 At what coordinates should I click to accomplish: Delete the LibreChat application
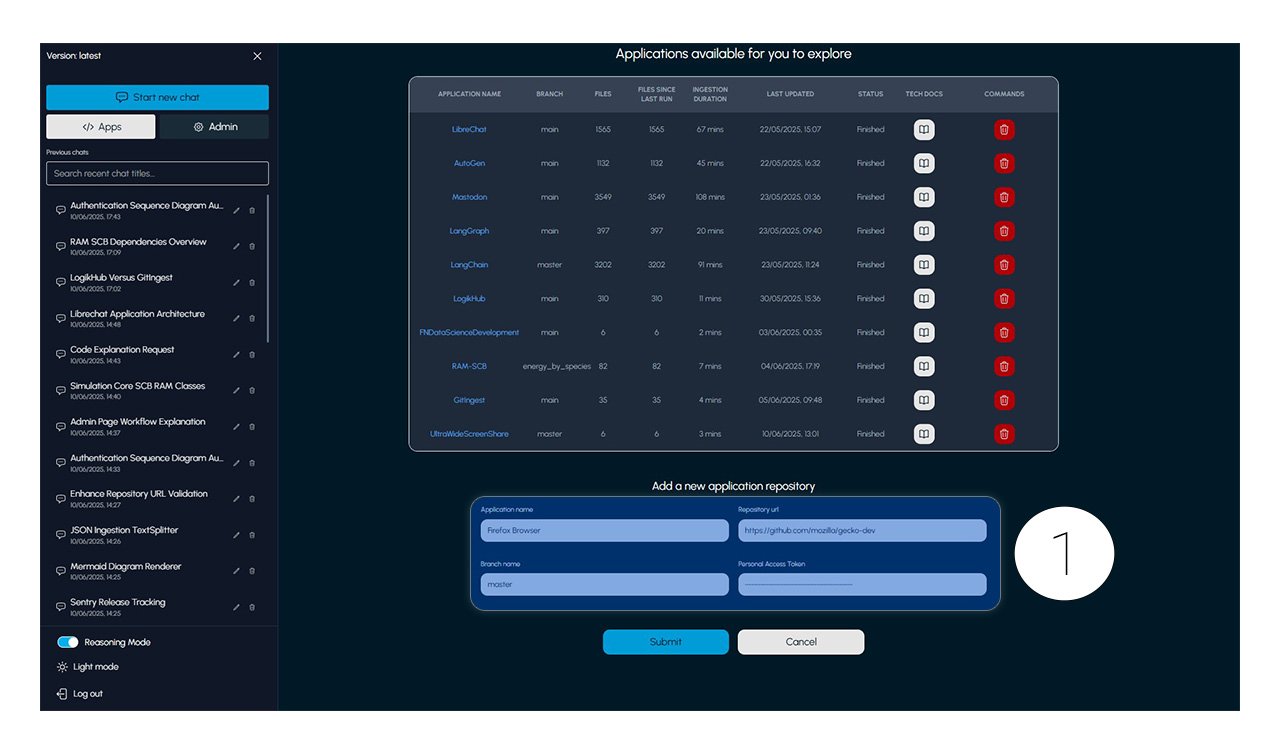coord(1004,129)
